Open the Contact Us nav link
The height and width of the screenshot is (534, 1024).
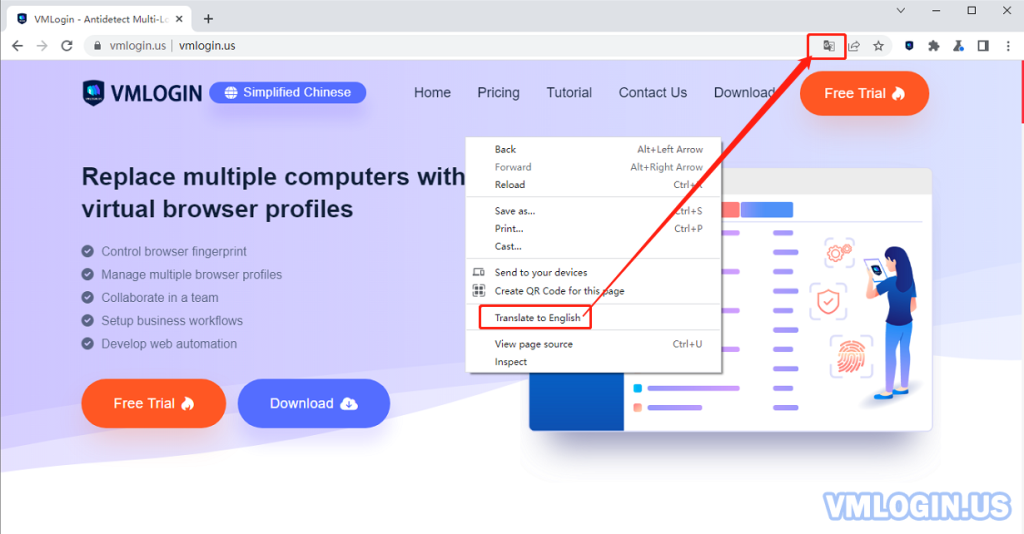[652, 93]
